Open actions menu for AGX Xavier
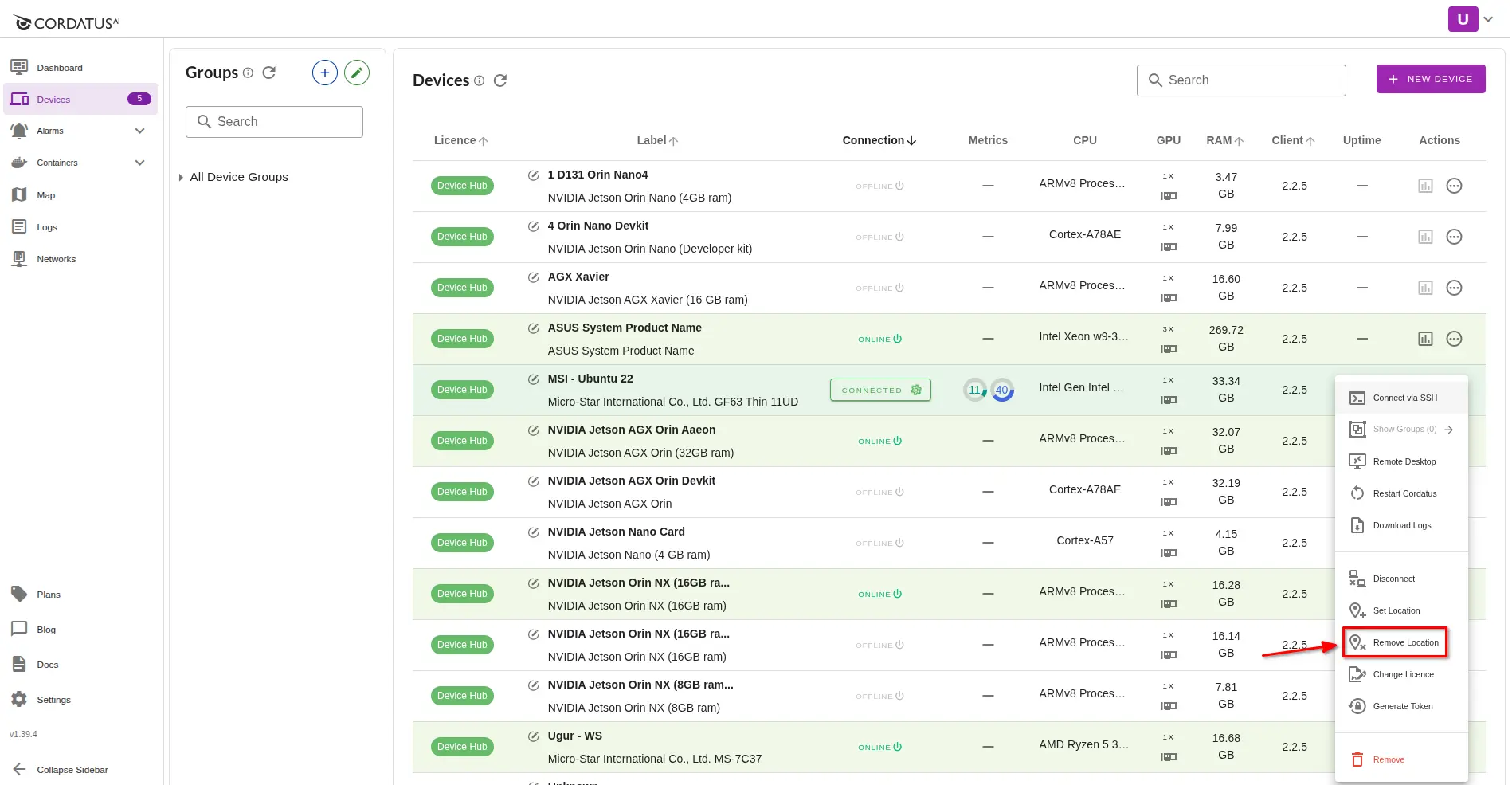The width and height of the screenshot is (1512, 785). click(x=1454, y=288)
